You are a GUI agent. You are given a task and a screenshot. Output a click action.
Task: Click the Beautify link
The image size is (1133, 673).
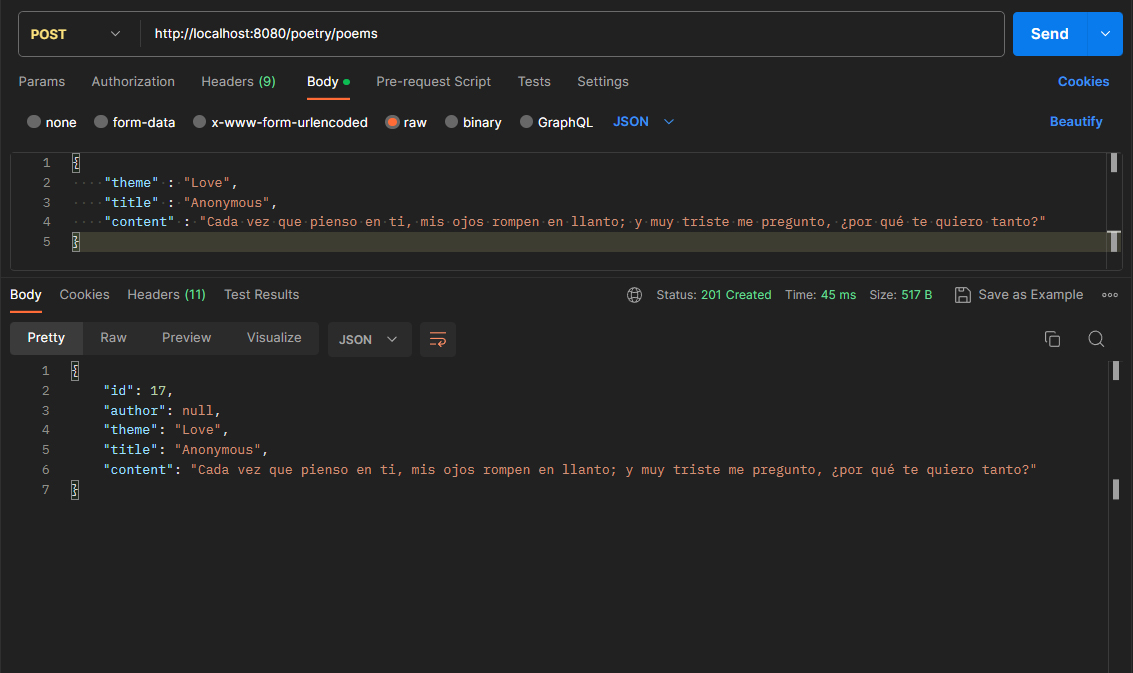pos(1076,121)
